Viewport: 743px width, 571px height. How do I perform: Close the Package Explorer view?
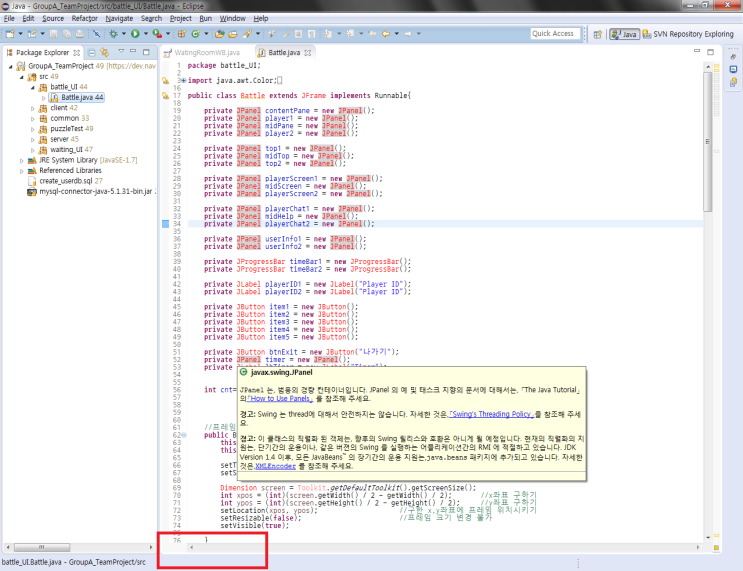pos(77,53)
